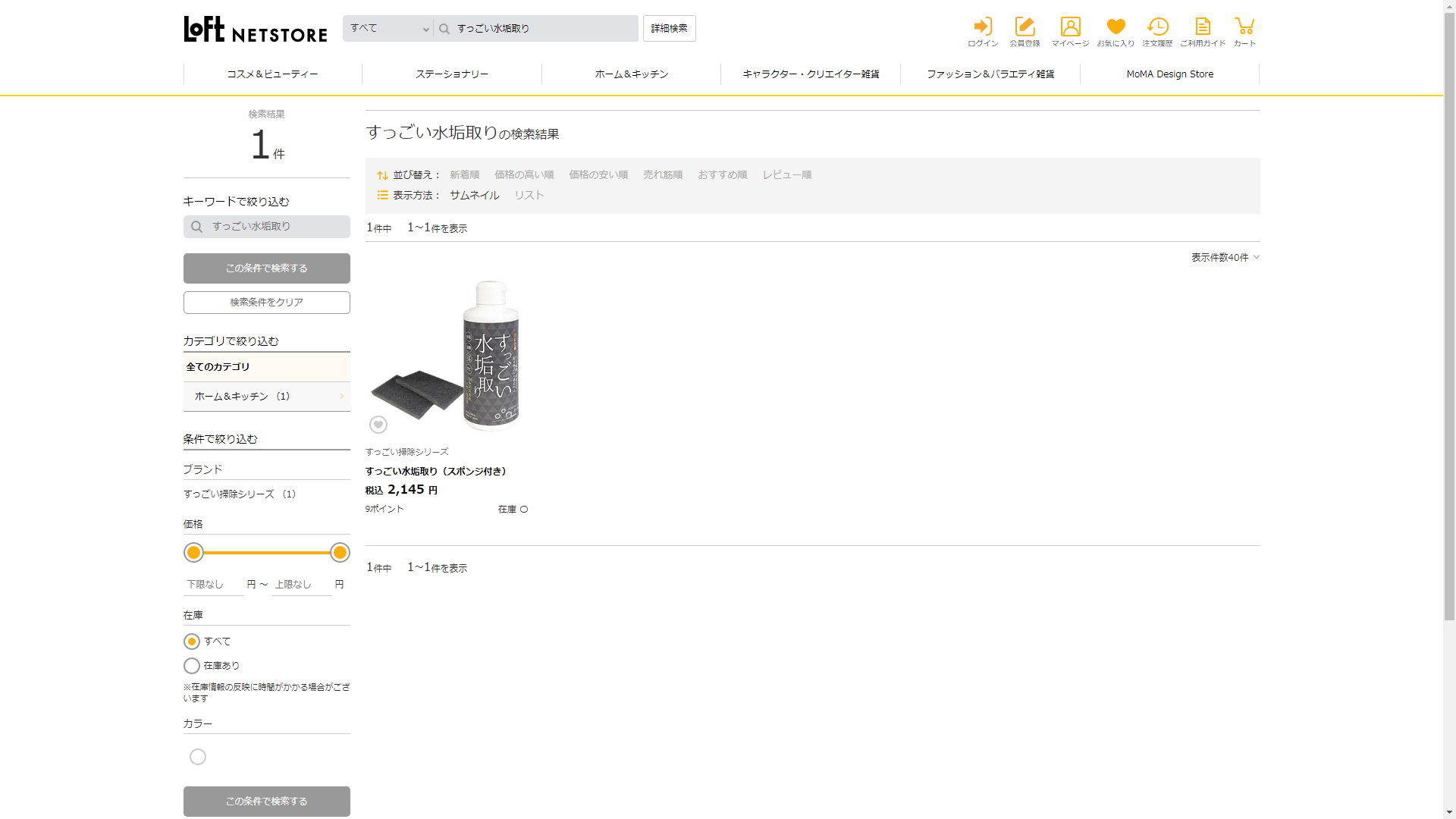Viewport: 1456px width, 819px height.
Task: Add product to favorites via heart icon
Action: coord(378,425)
